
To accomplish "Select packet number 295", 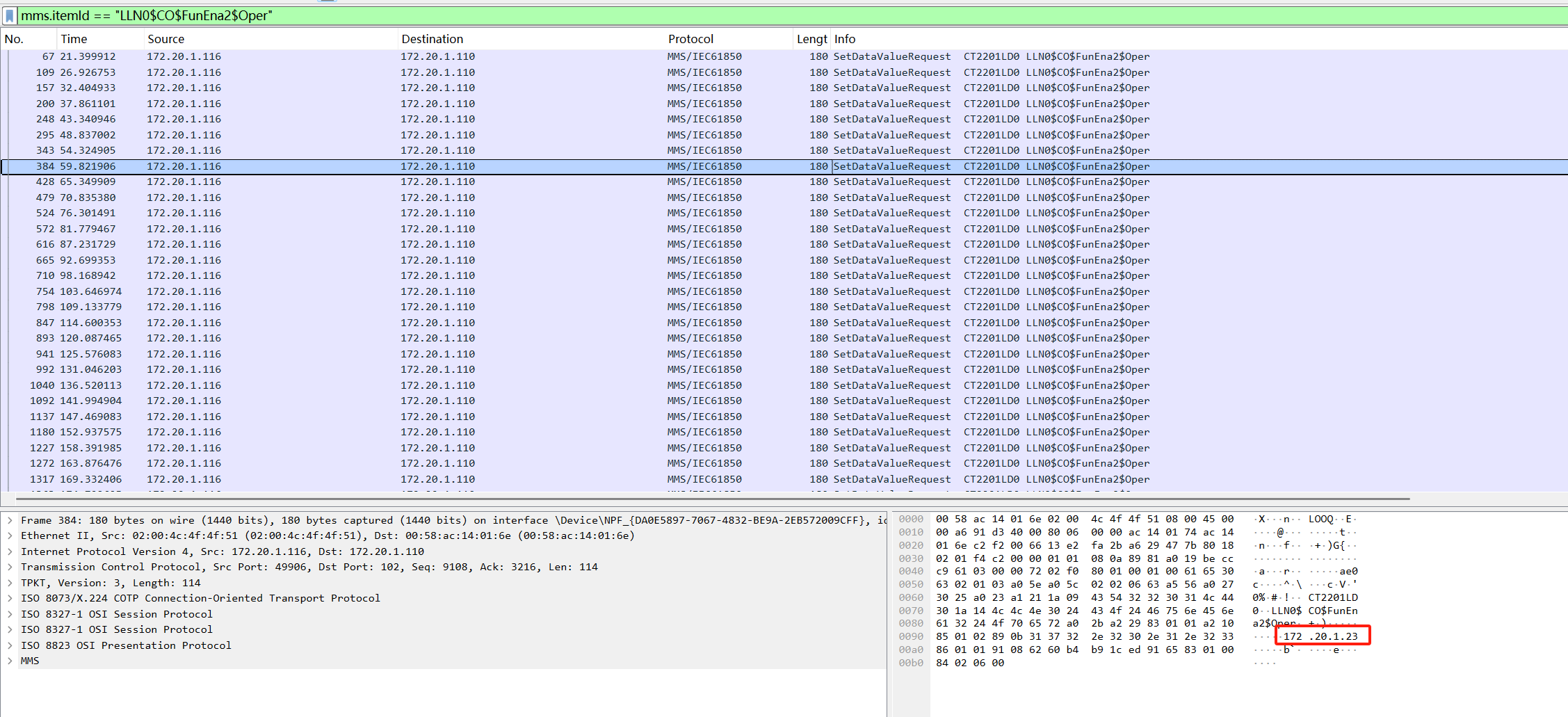I will (784, 135).
